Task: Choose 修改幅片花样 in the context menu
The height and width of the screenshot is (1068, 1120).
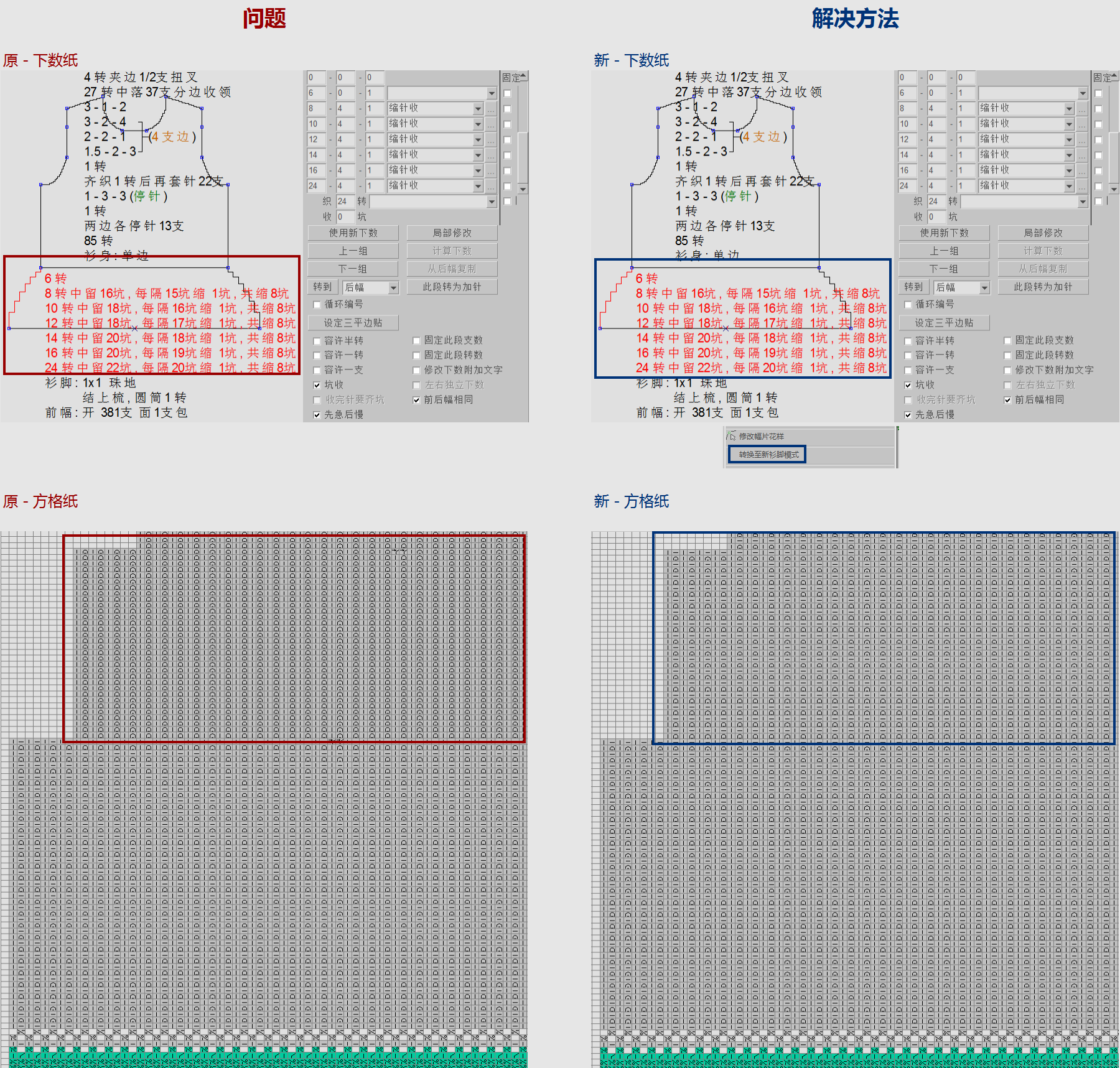Action: click(x=761, y=436)
